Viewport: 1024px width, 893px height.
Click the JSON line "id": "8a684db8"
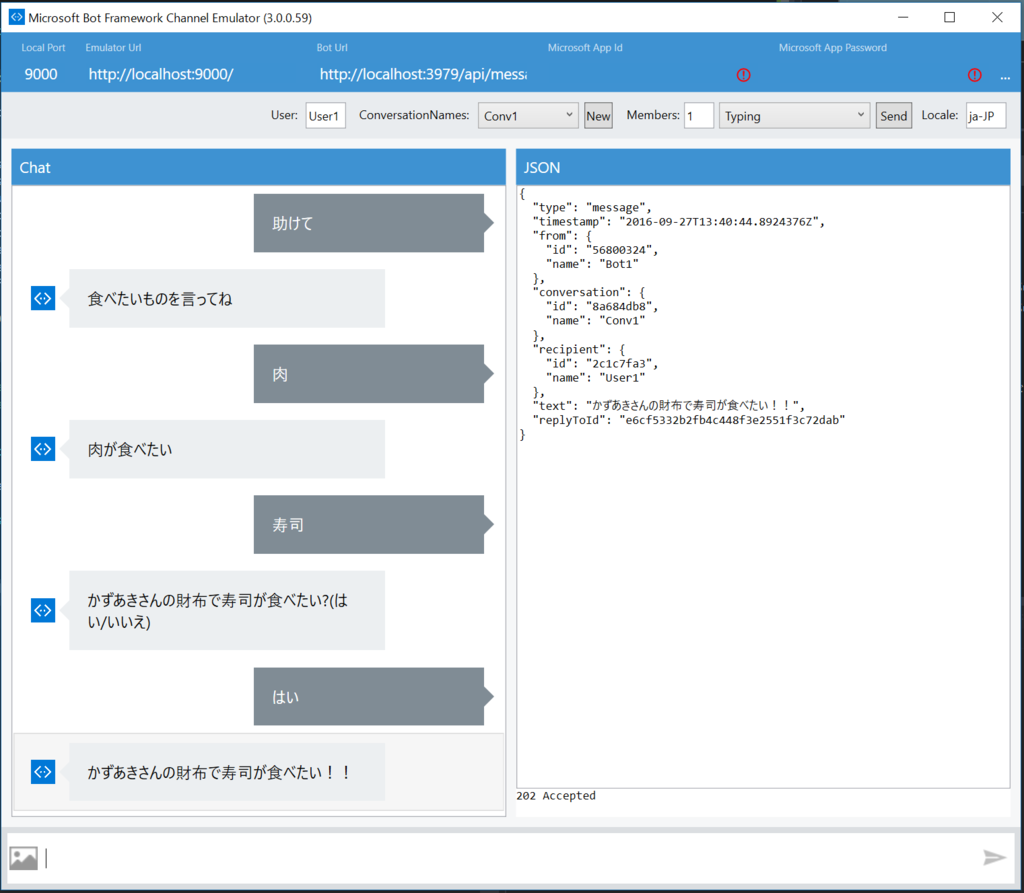point(602,306)
